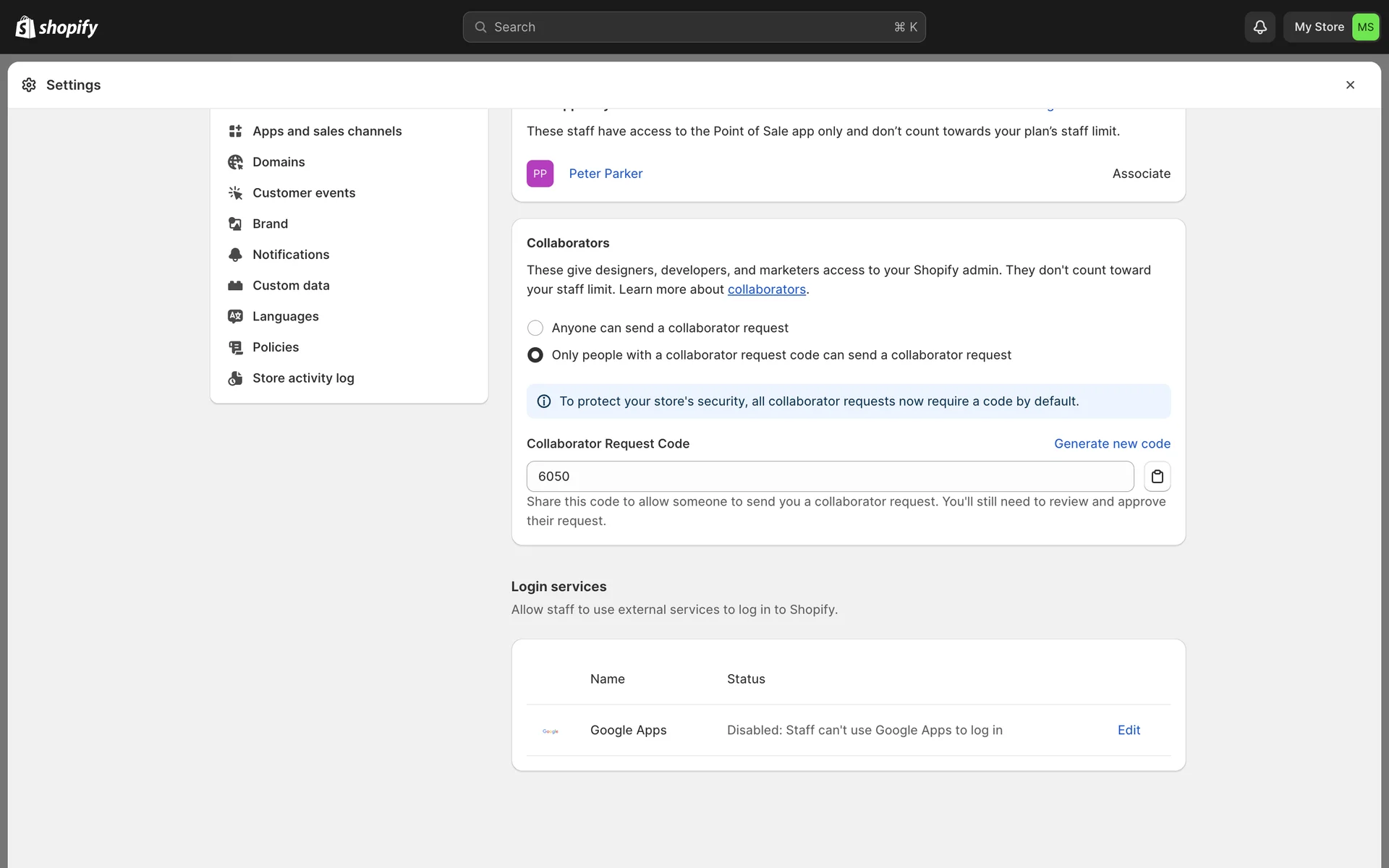Click the Languages icon in sidebar

(x=235, y=316)
